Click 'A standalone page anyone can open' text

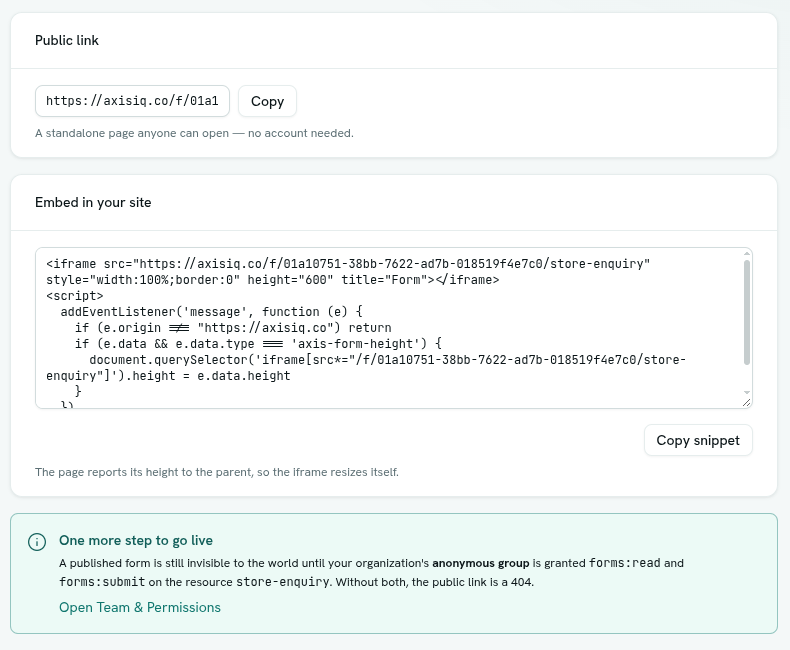194,133
